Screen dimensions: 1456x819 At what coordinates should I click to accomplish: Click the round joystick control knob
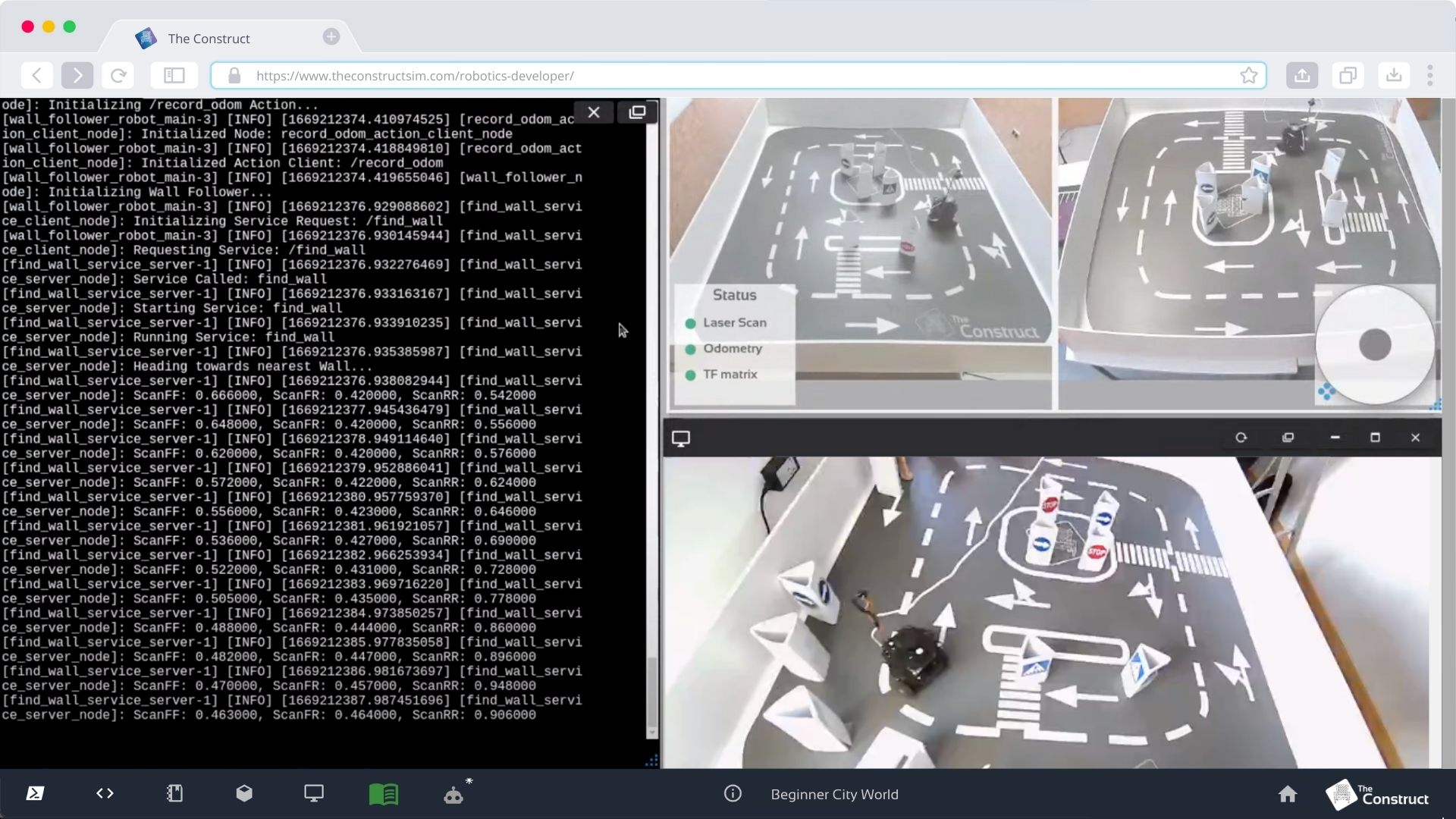tap(1375, 345)
